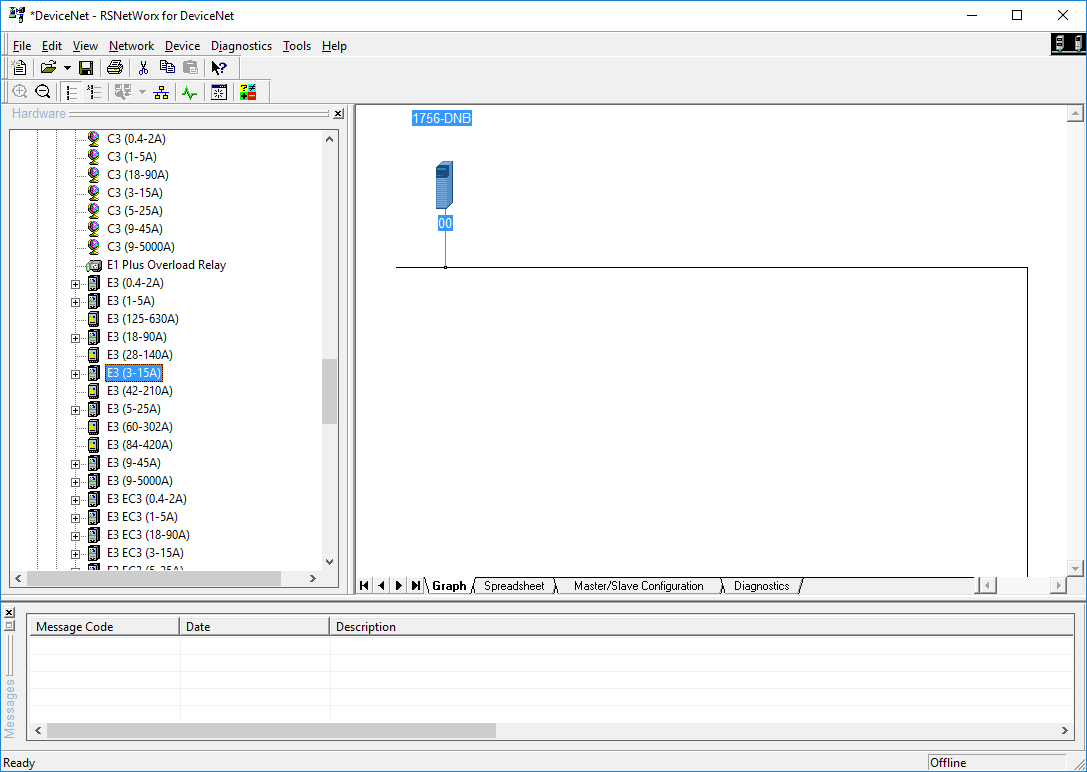Select C3 (0.4-2A) in hardware tree
The image size is (1087, 772).
137,139
